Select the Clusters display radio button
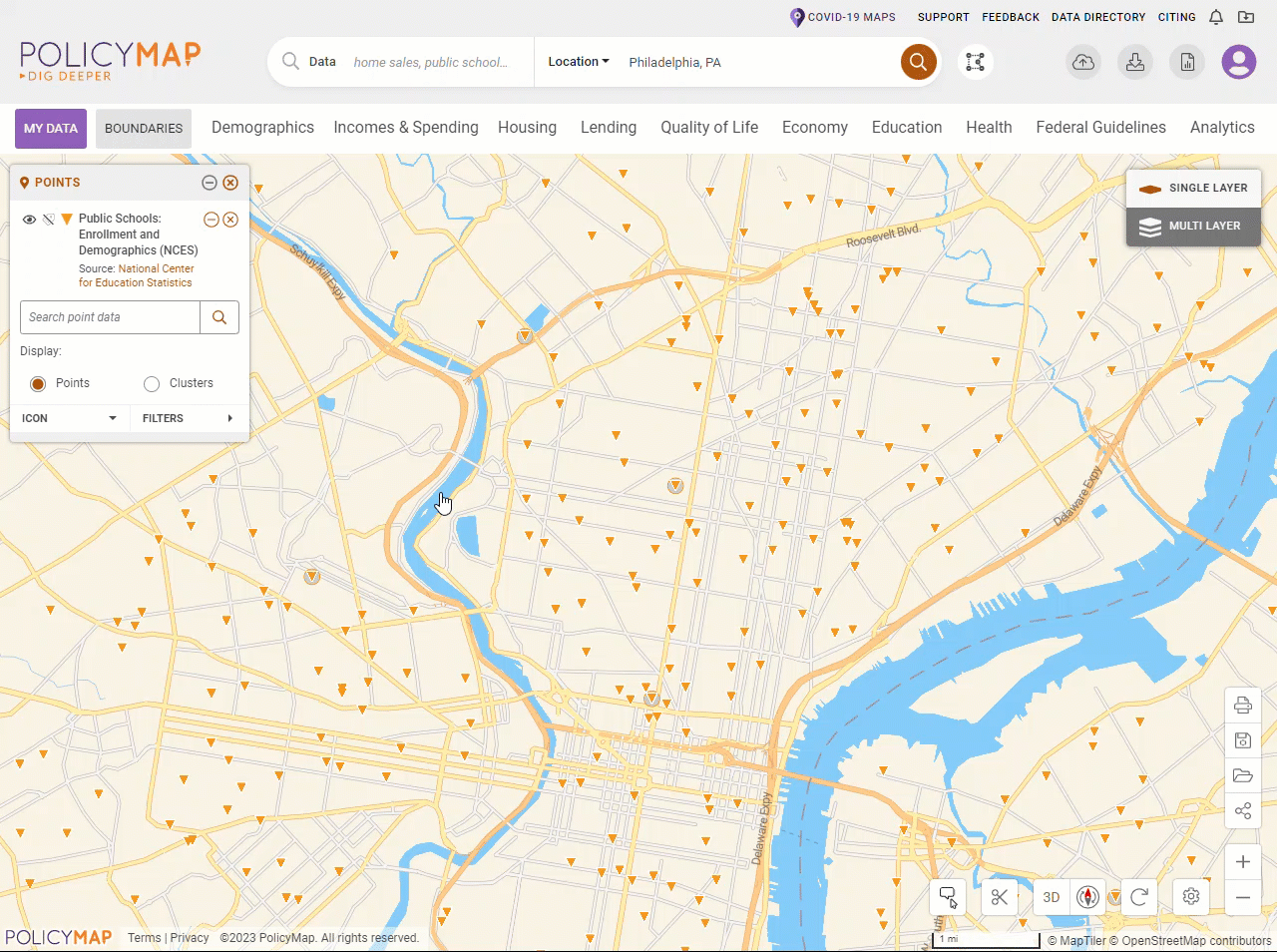1277x952 pixels. 152,384
